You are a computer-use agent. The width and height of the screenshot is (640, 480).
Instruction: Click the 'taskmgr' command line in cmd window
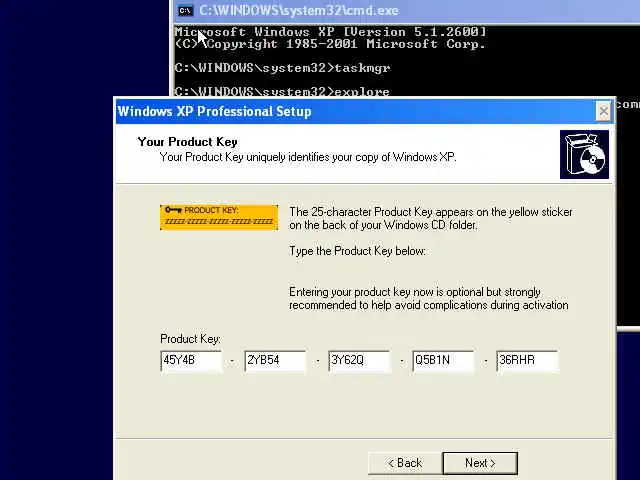[x=282, y=68]
